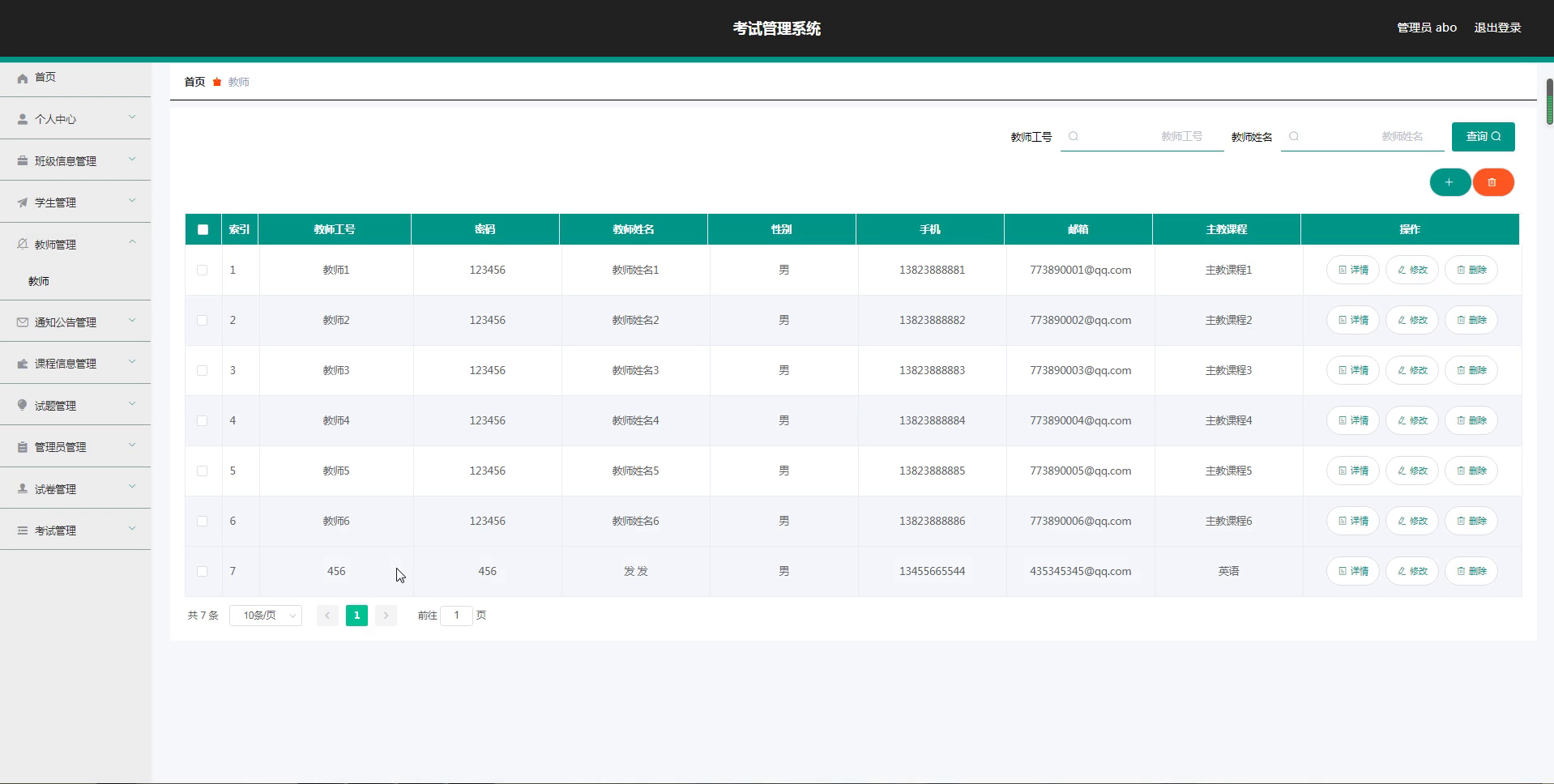Click the icon beside 教师管理
The height and width of the screenshot is (784, 1554).
tap(23, 244)
